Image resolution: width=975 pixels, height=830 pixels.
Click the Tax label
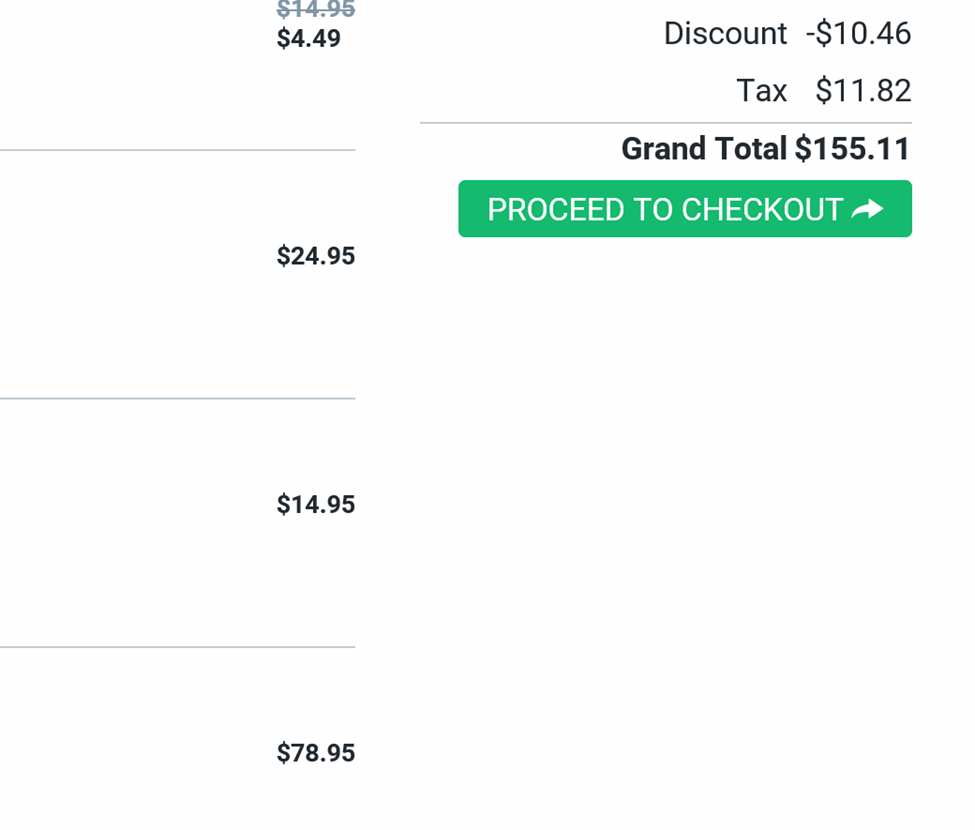(x=762, y=91)
